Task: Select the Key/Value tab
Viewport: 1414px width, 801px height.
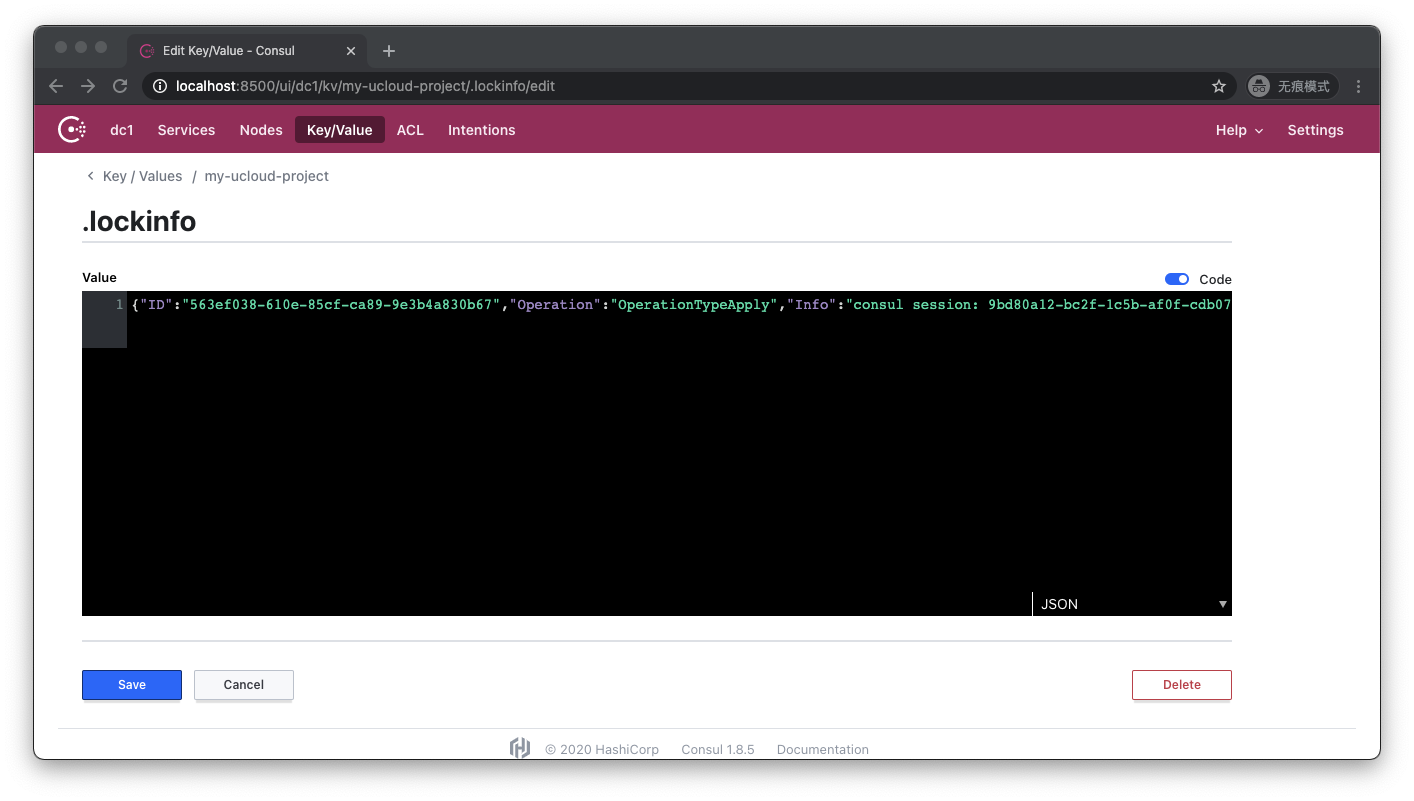Action: coord(340,130)
